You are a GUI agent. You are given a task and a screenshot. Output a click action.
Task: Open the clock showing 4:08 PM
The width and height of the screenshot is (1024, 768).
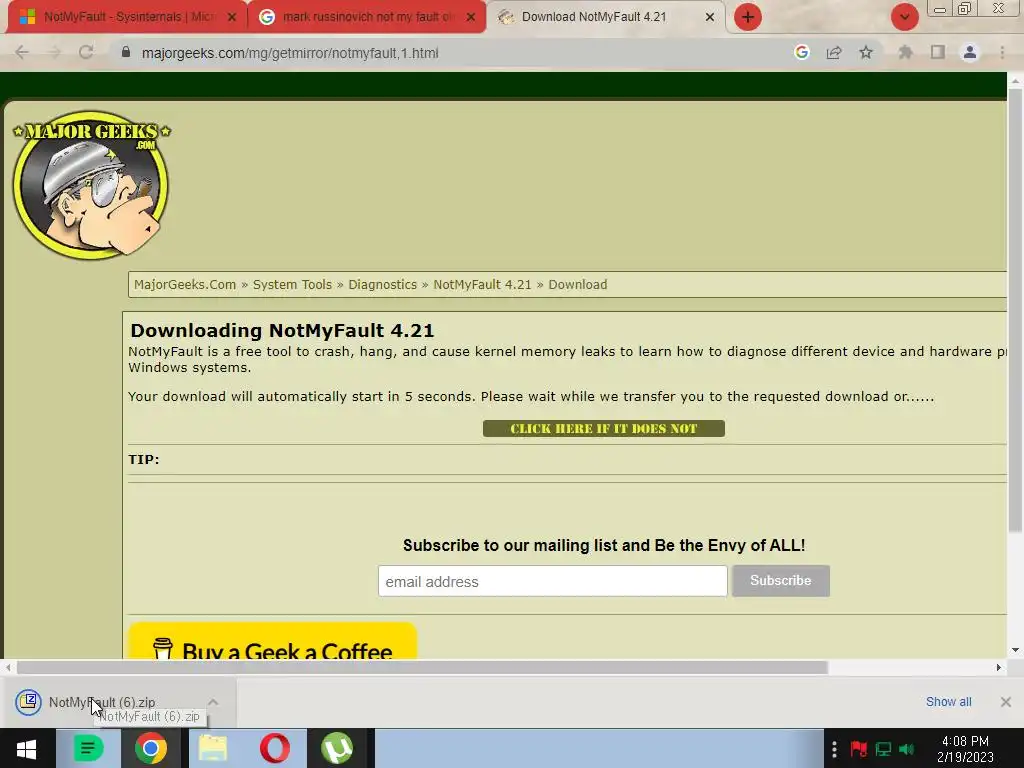tap(965, 749)
